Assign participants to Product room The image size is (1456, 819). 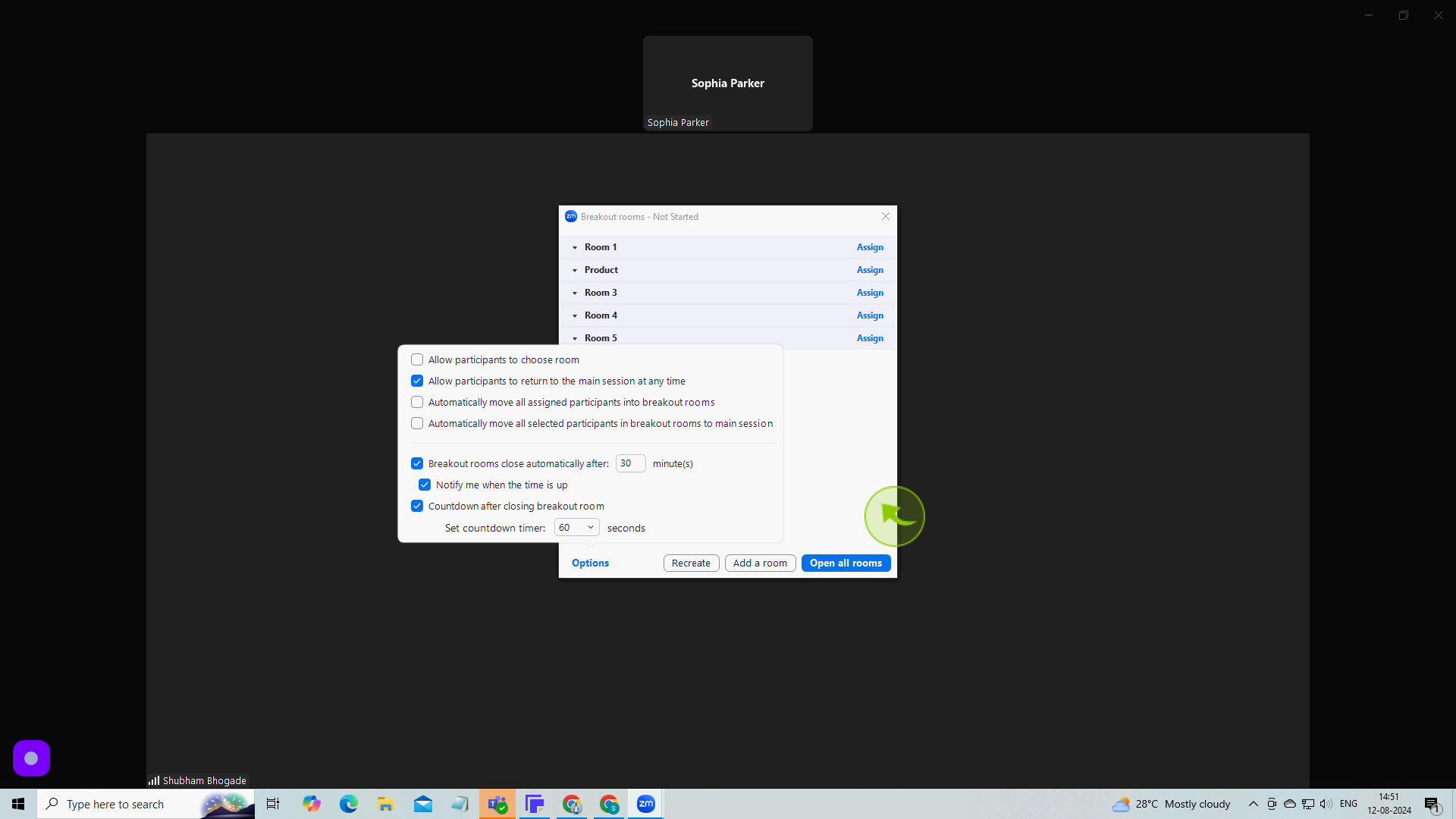click(870, 270)
